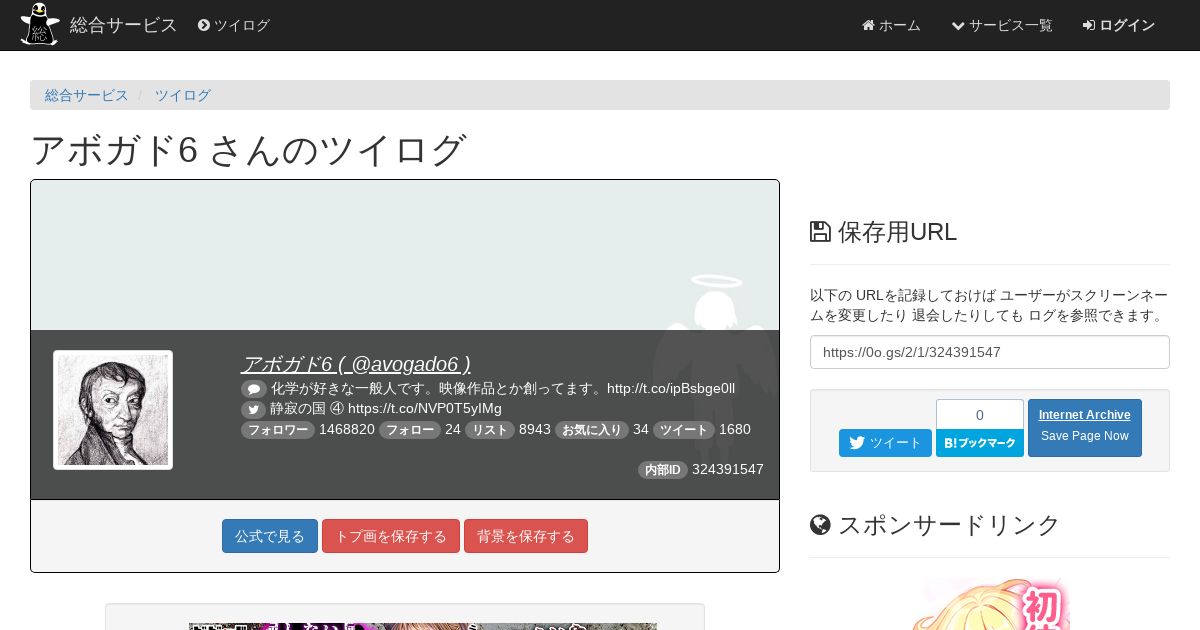Open the ツイログ link in navbar

(234, 25)
